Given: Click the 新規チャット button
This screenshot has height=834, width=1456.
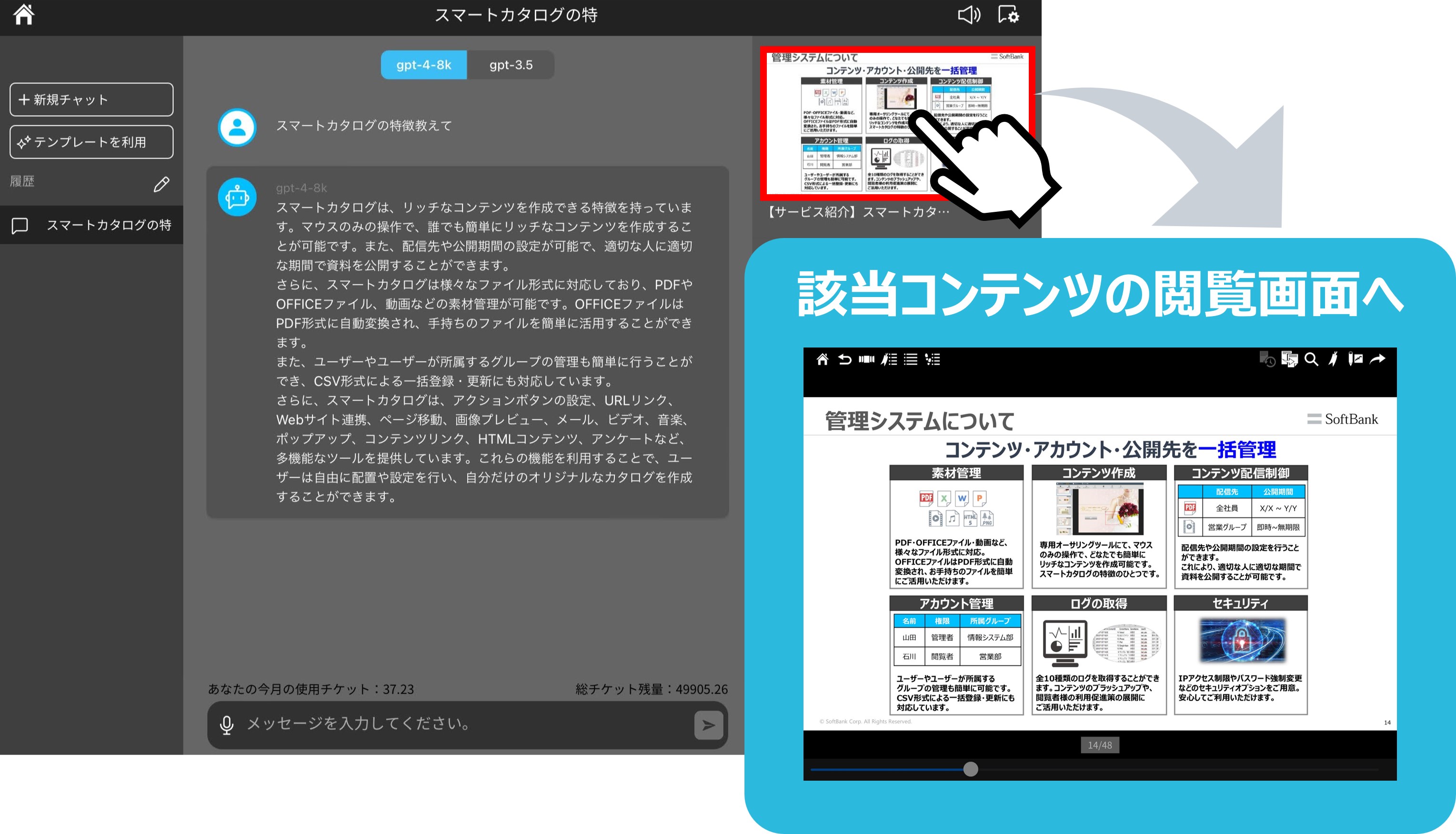Looking at the screenshot, I should [x=91, y=99].
